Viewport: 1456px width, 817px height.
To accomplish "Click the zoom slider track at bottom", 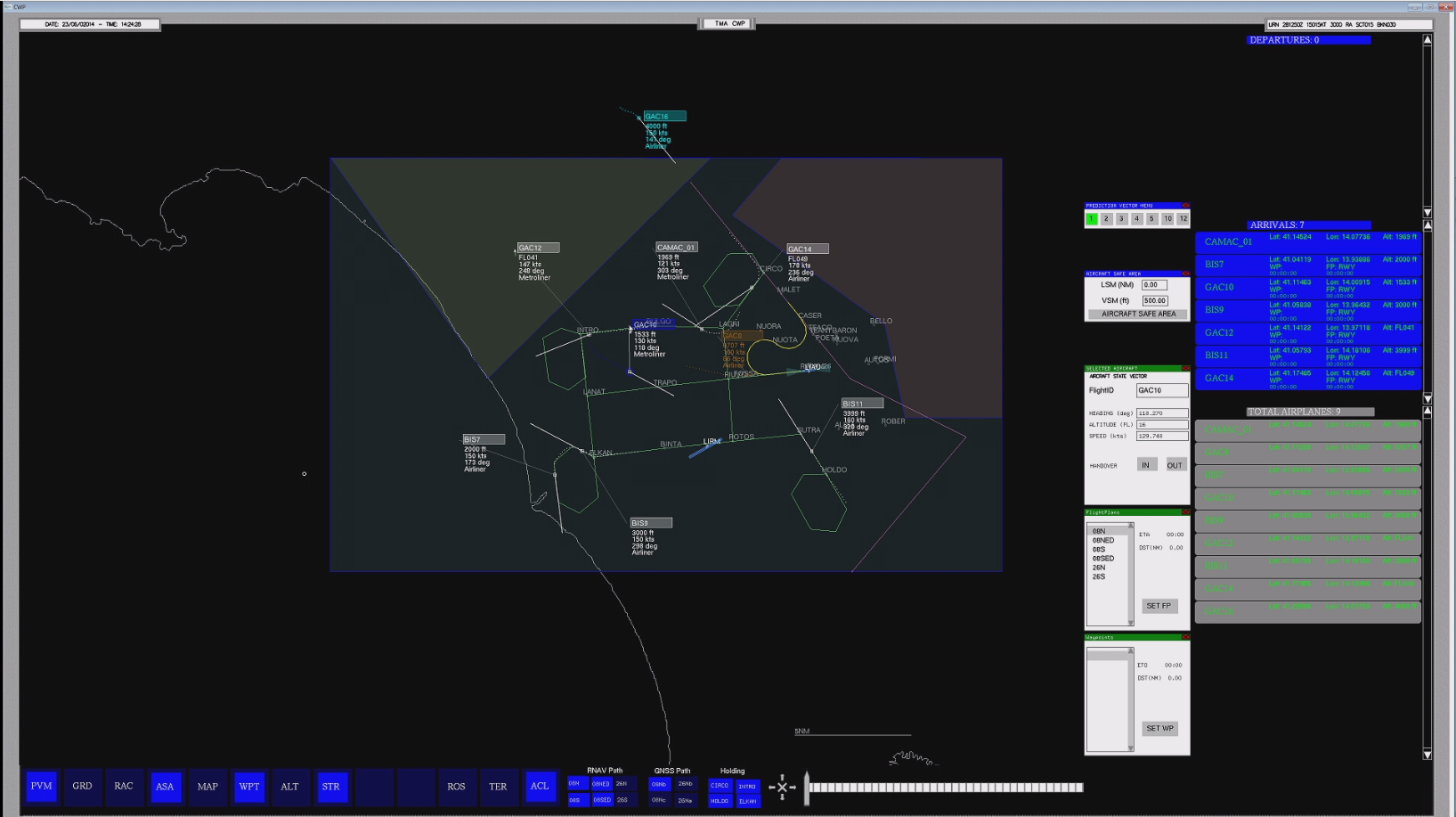I will click(x=946, y=788).
